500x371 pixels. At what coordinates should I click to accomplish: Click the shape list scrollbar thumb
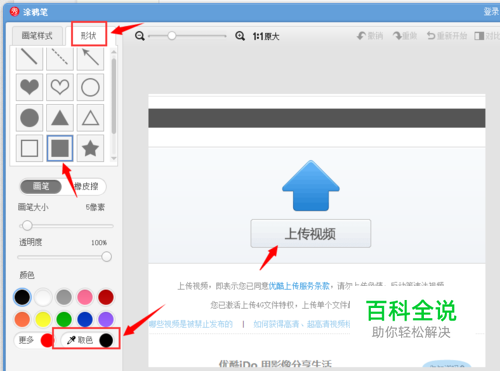[x=114, y=96]
